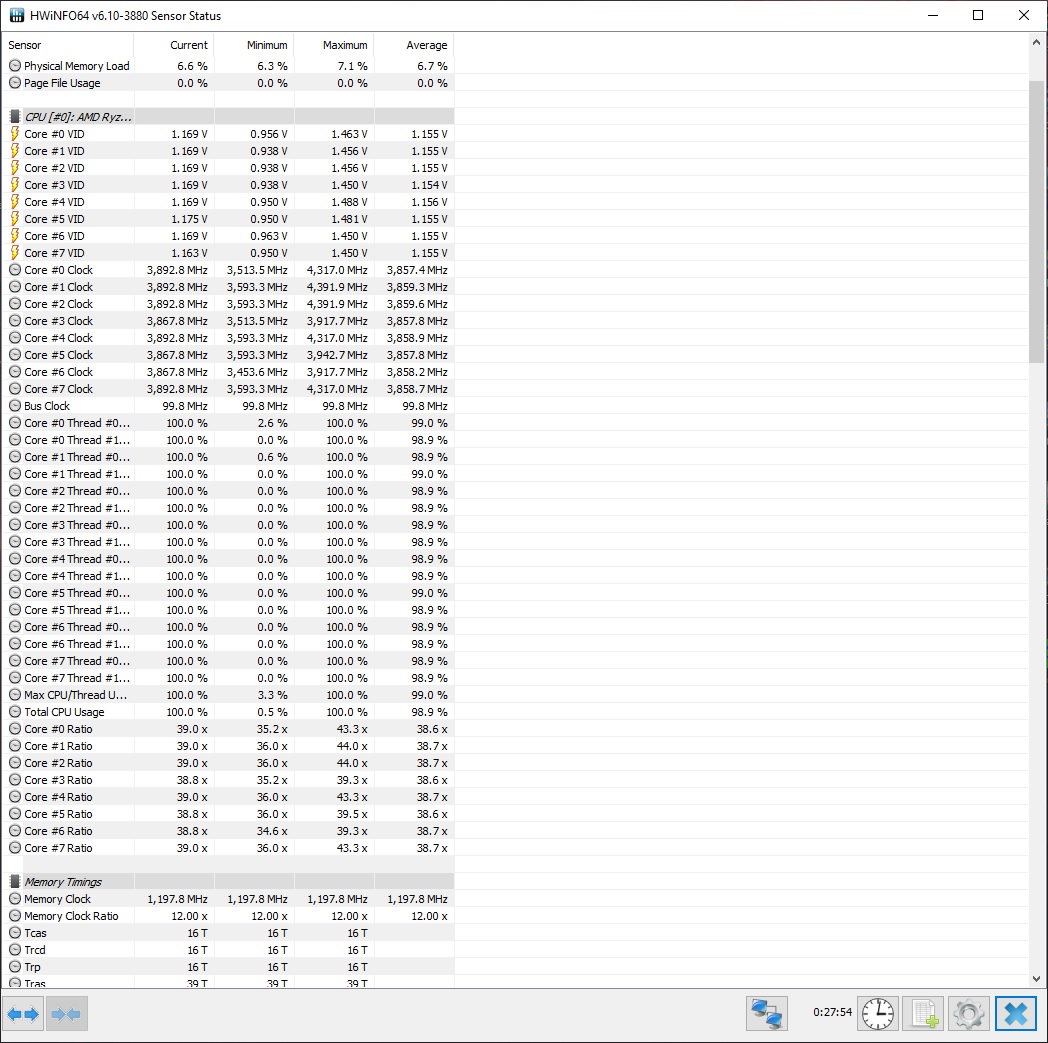The image size is (1048, 1043).
Task: Select the Core #7 Ratio row label
Action: (58, 848)
